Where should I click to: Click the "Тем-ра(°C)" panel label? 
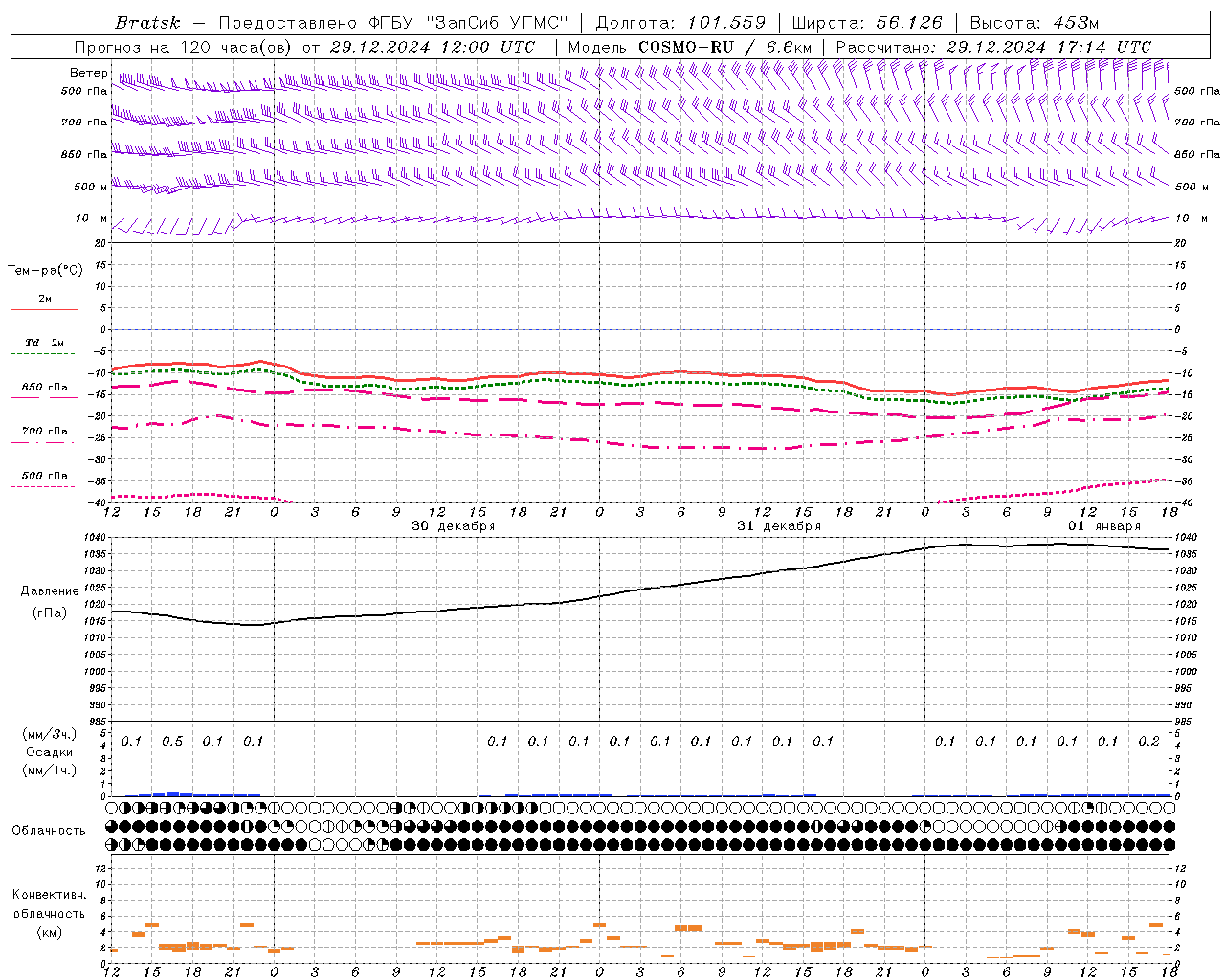point(45,271)
